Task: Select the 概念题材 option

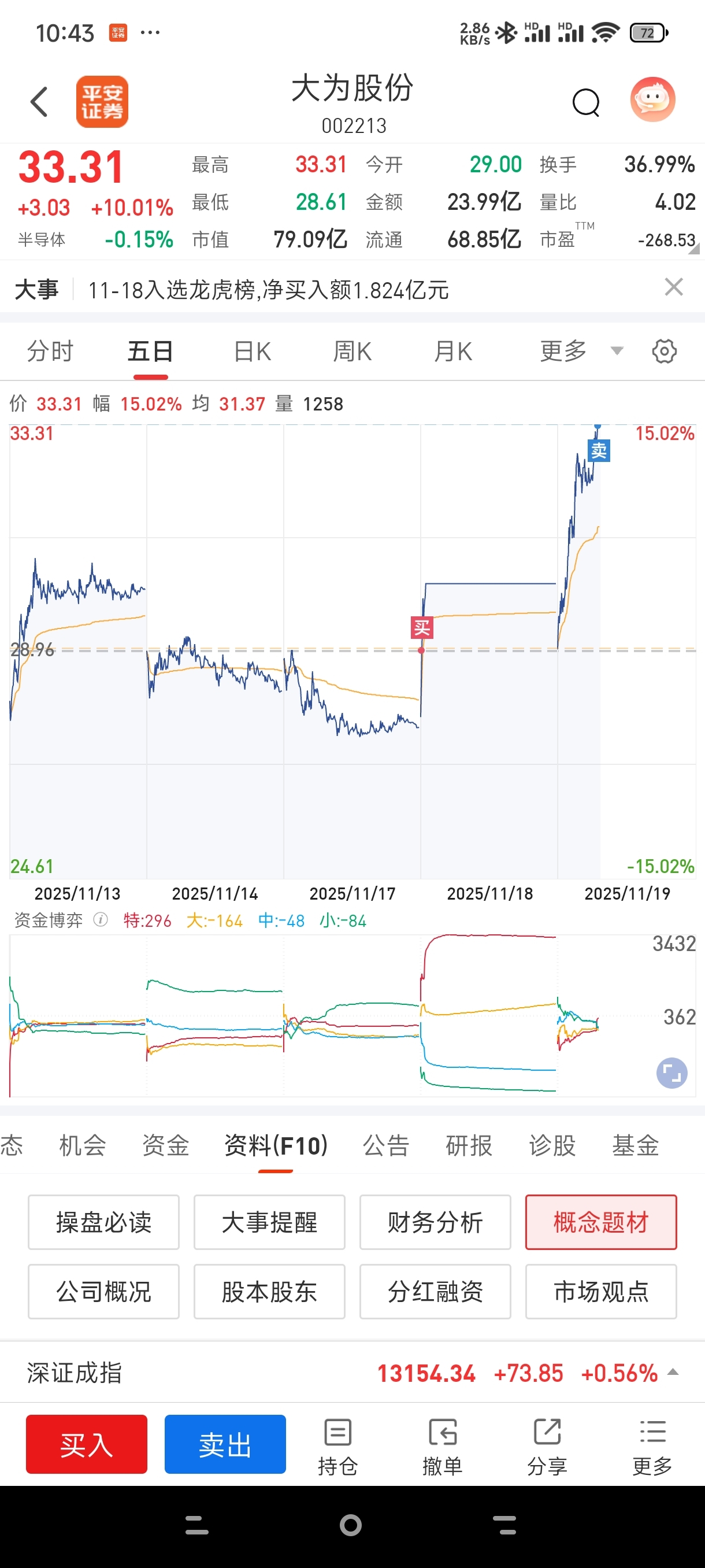Action: [x=600, y=1222]
